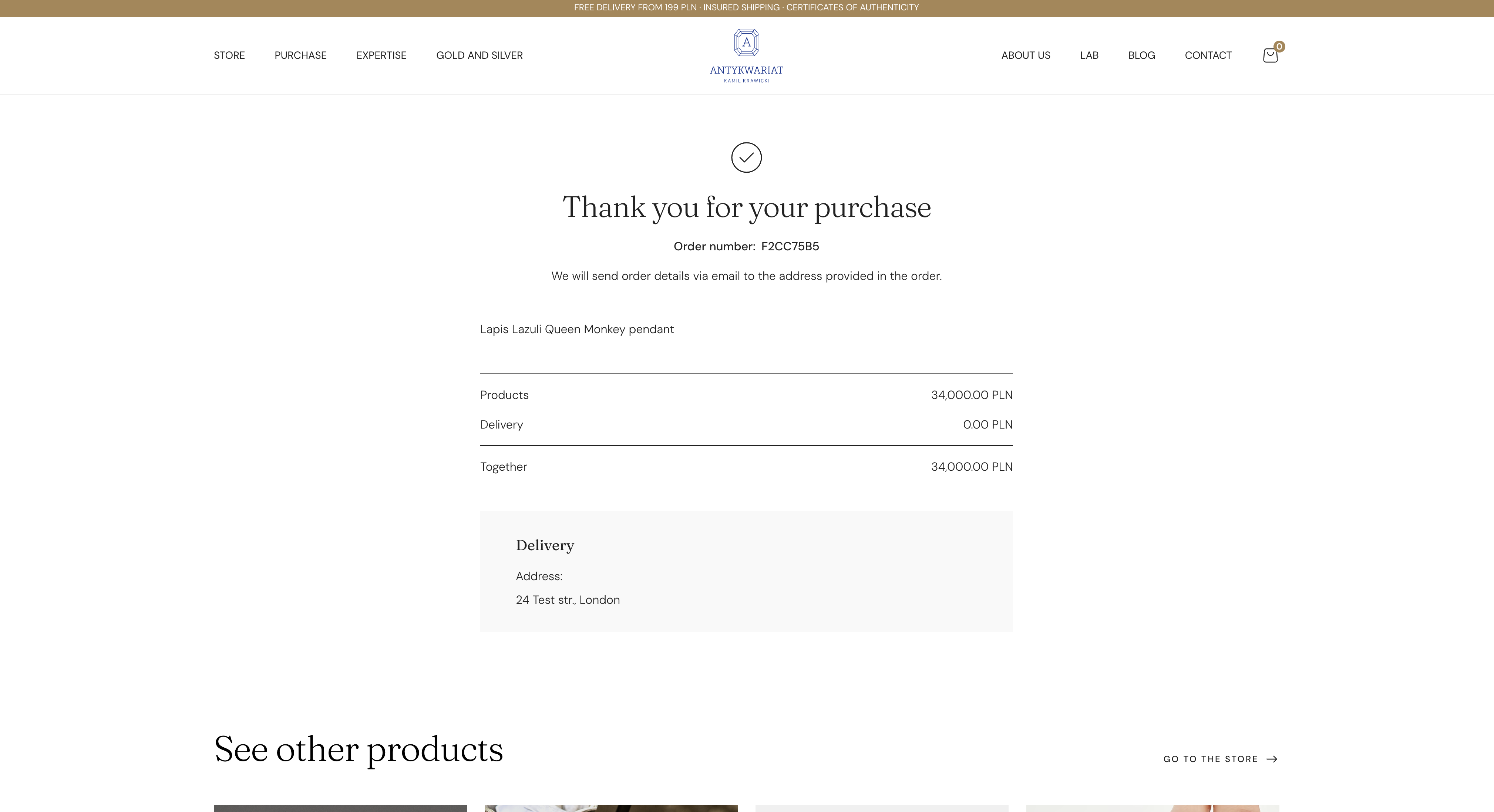Image resolution: width=1494 pixels, height=812 pixels.
Task: Open the Store menu item
Action: (229, 55)
